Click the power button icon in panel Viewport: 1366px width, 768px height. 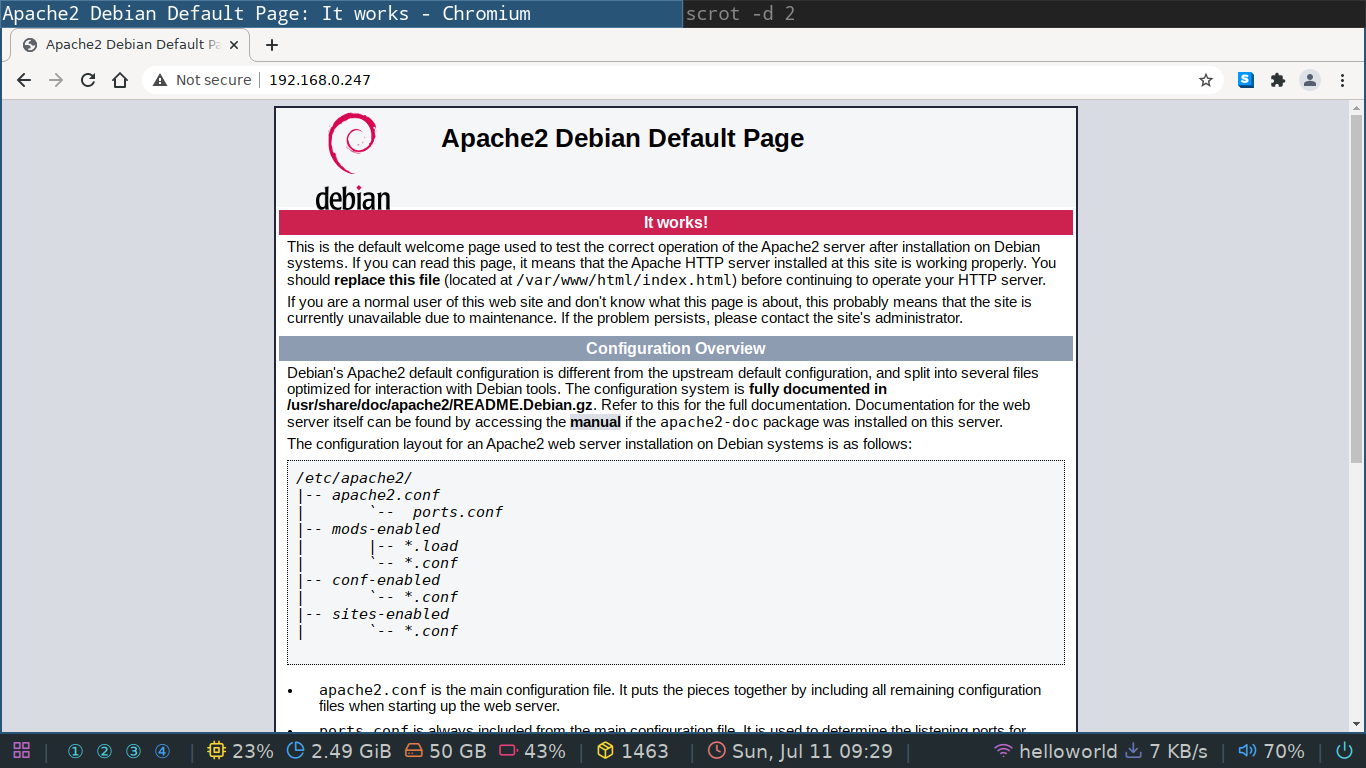click(x=1344, y=751)
